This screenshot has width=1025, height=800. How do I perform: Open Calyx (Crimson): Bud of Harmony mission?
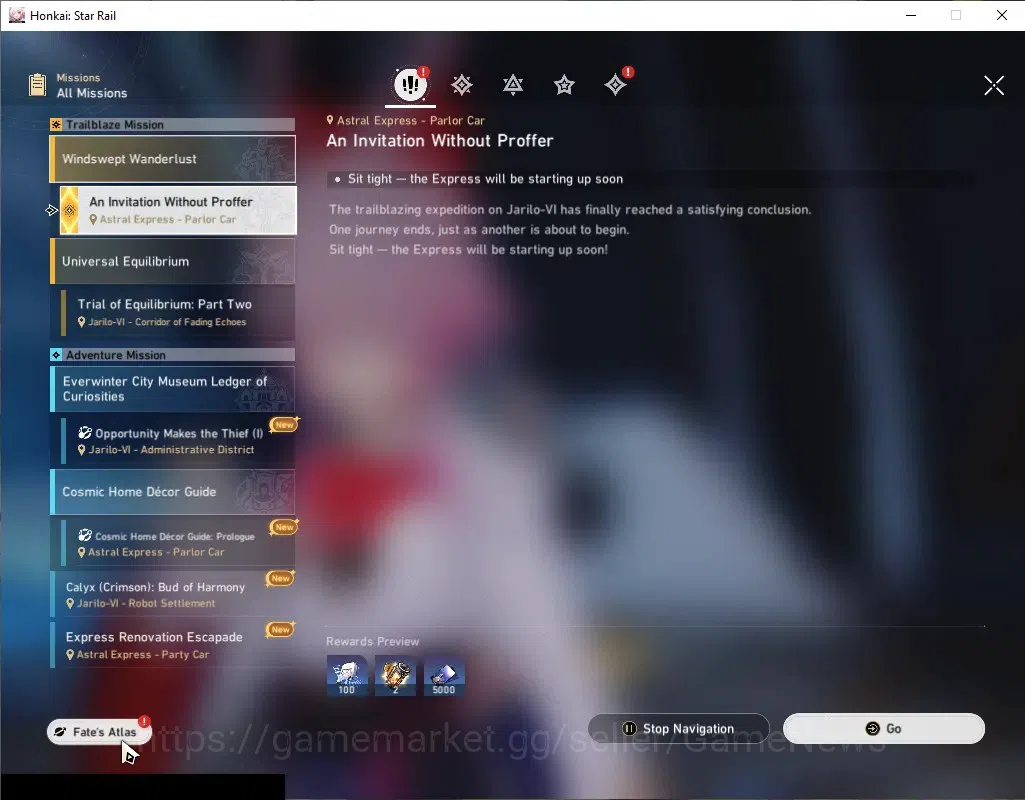173,594
